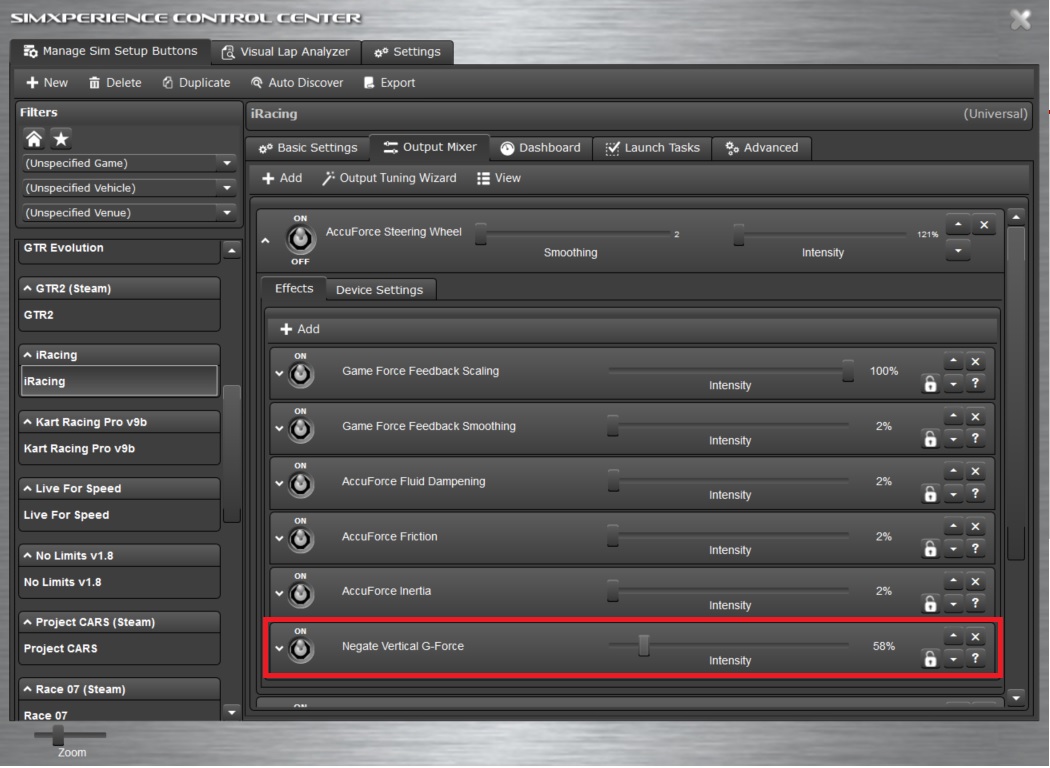
Task: Move AccuForce Steering Wheel device up
Action: tap(958, 225)
